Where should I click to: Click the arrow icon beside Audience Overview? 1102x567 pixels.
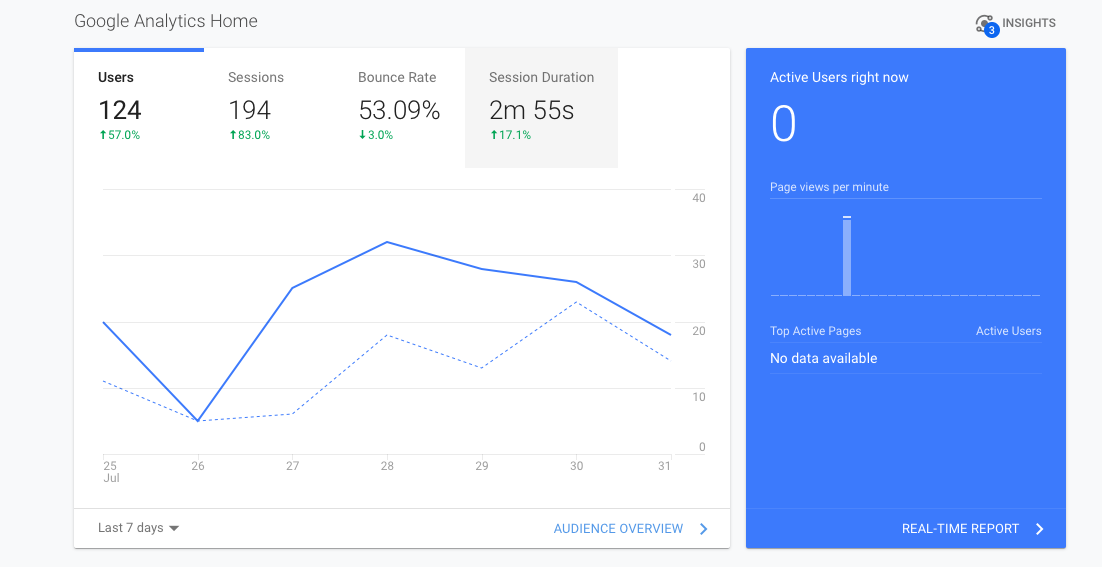pos(704,529)
